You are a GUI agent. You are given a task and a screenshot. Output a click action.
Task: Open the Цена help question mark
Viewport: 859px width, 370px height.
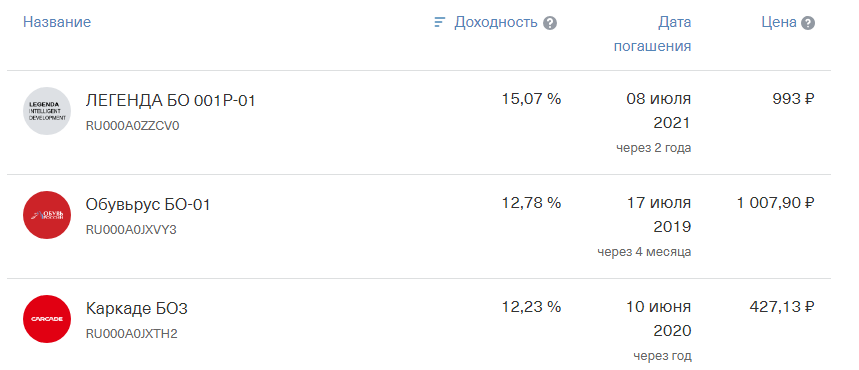click(808, 23)
